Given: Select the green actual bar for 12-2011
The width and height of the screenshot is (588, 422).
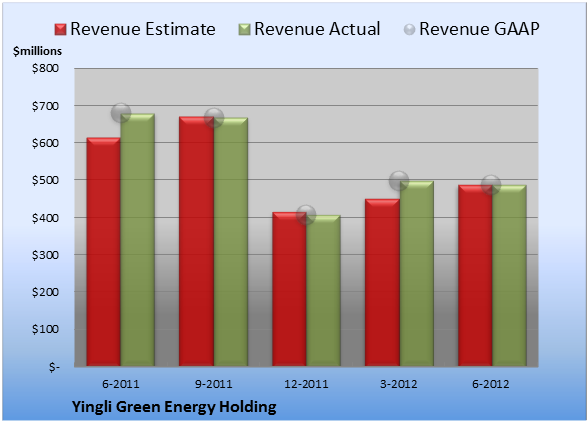Looking at the screenshot, I should click(323, 291).
